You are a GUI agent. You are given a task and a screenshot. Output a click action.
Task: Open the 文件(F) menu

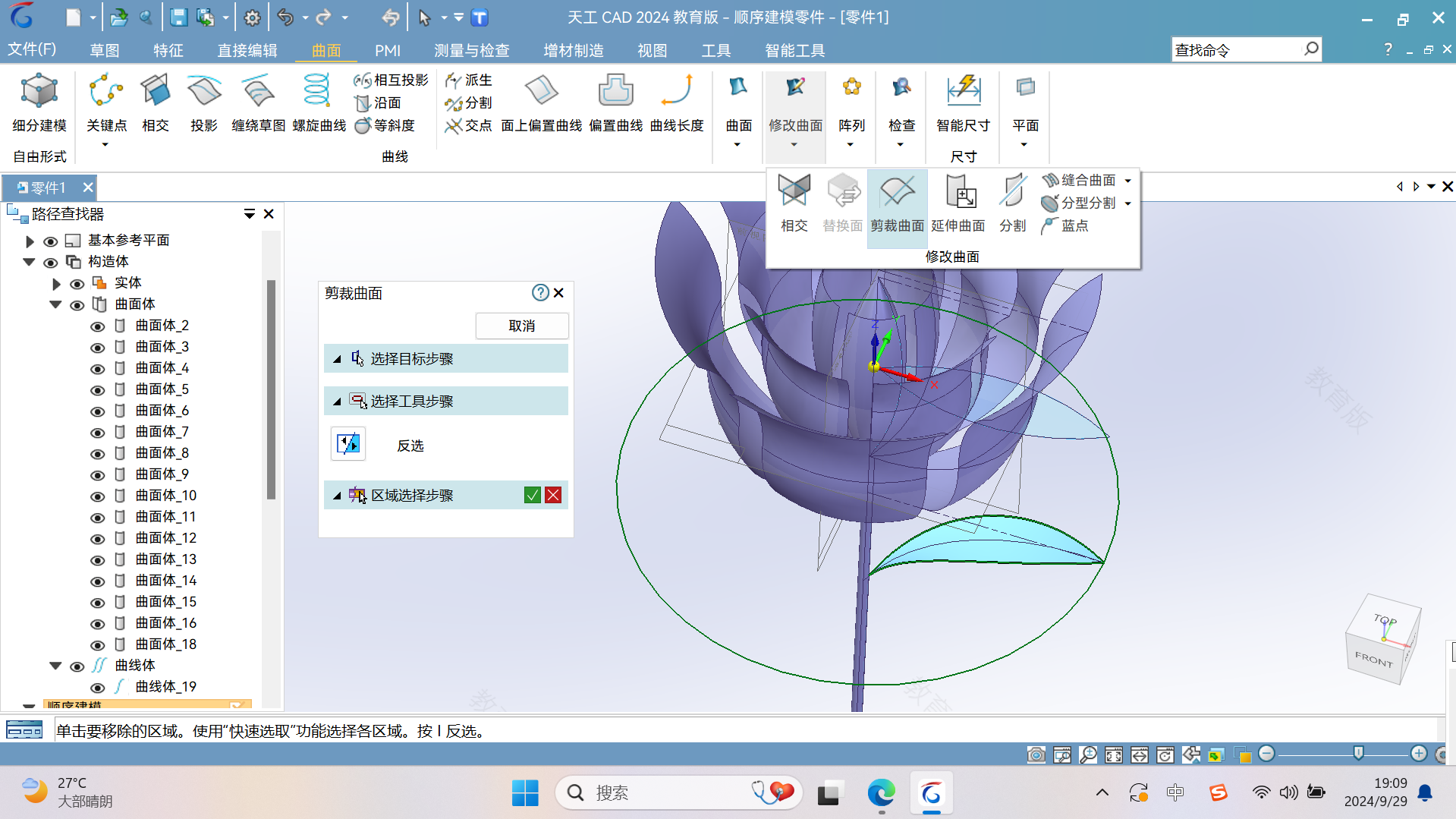[x=32, y=49]
